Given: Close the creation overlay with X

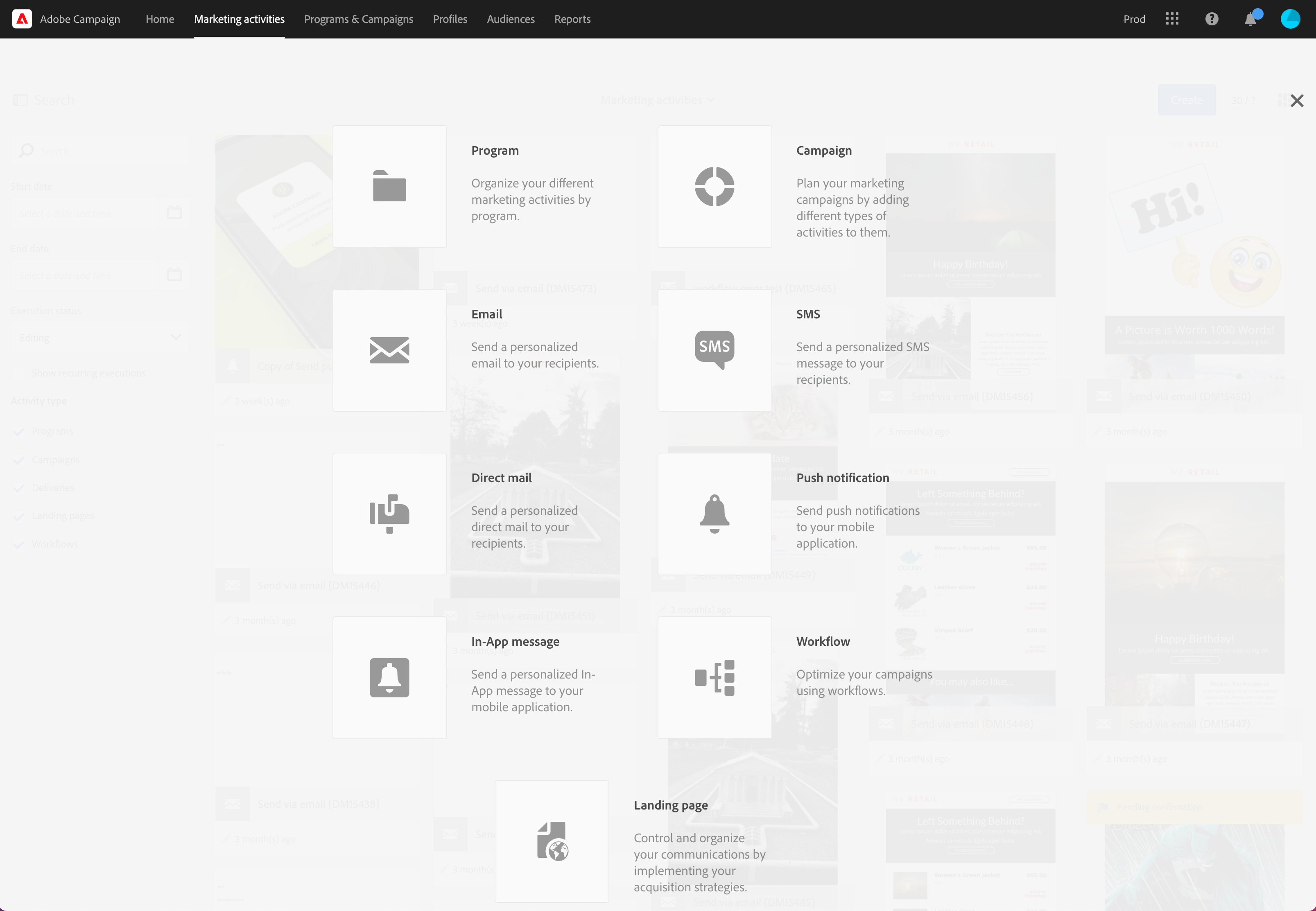Looking at the screenshot, I should (1297, 100).
